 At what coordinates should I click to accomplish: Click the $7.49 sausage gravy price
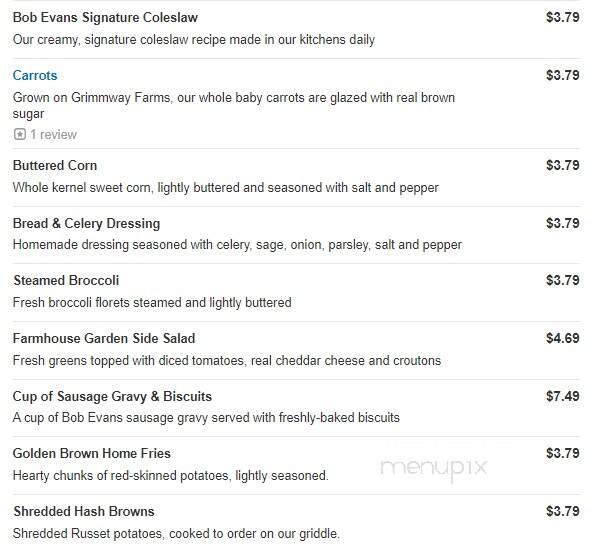pyautogui.click(x=563, y=396)
